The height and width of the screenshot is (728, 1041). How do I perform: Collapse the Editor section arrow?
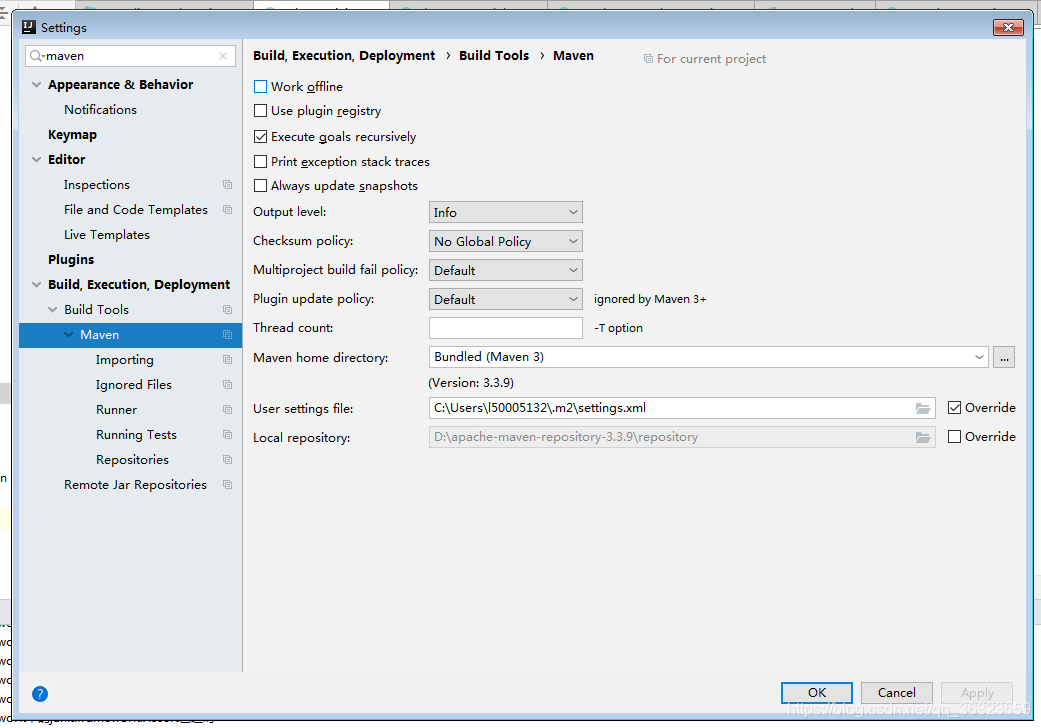[x=37, y=160]
